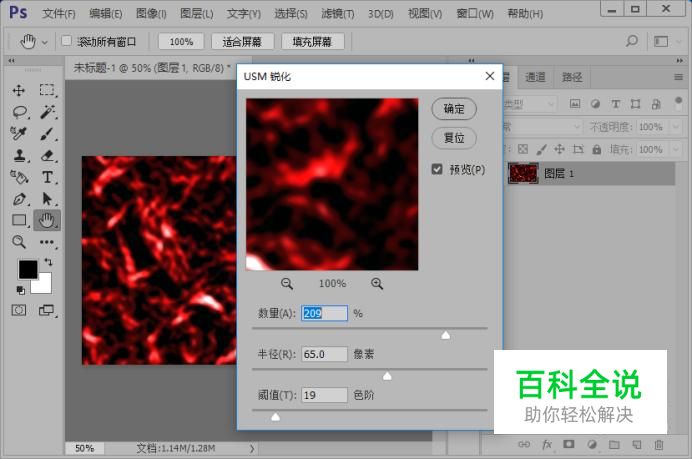This screenshot has height=459, width=692.
Task: Select the Magic Wand tool
Action: (47, 112)
